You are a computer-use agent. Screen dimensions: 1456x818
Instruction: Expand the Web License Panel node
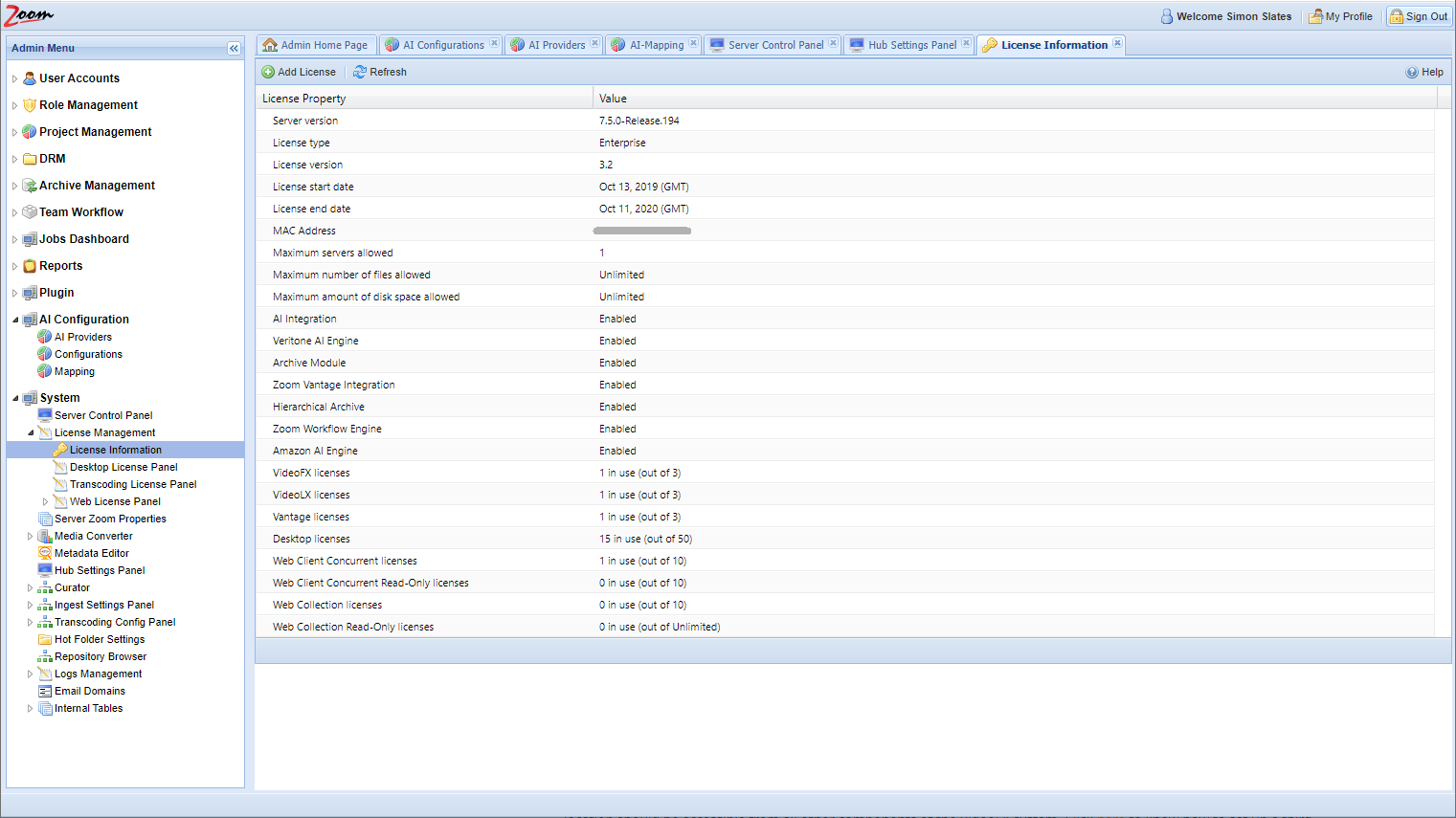[45, 501]
